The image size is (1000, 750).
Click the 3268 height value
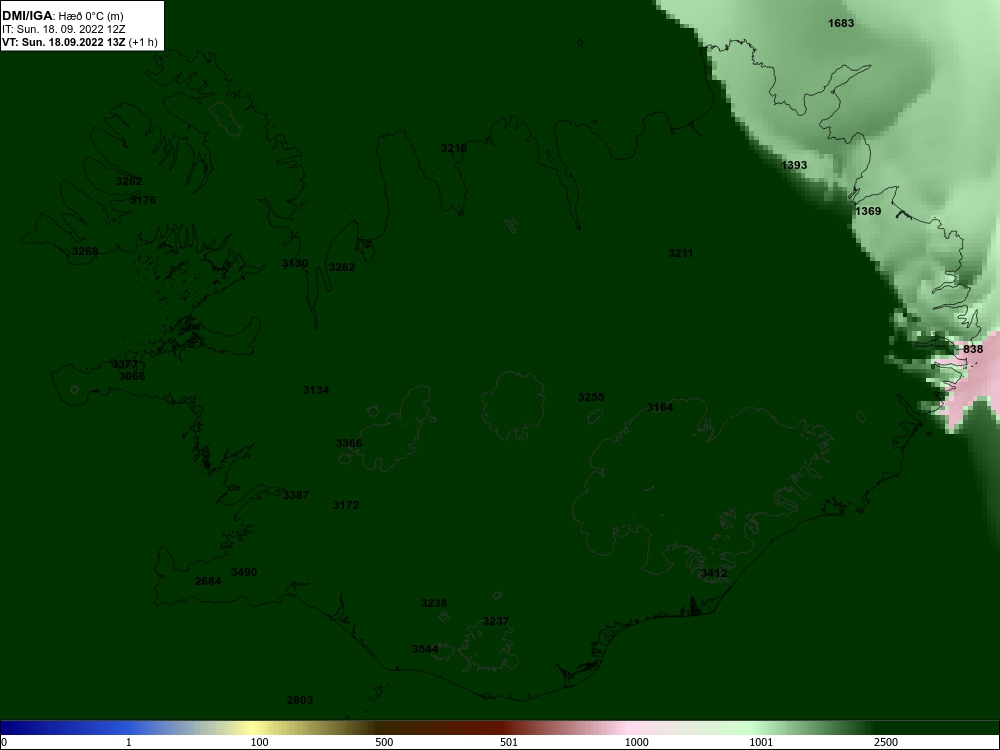85,251
